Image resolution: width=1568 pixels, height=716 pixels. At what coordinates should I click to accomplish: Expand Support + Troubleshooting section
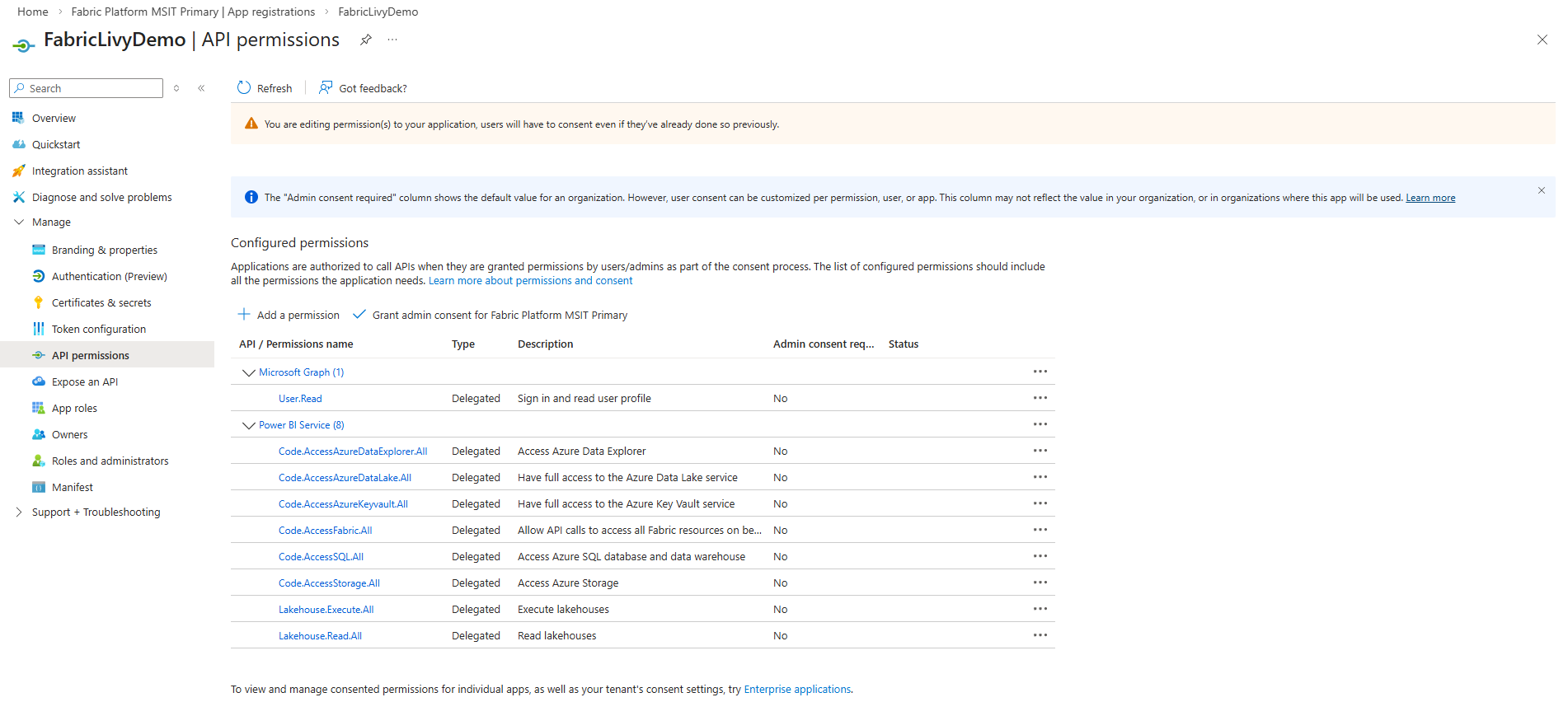click(19, 512)
